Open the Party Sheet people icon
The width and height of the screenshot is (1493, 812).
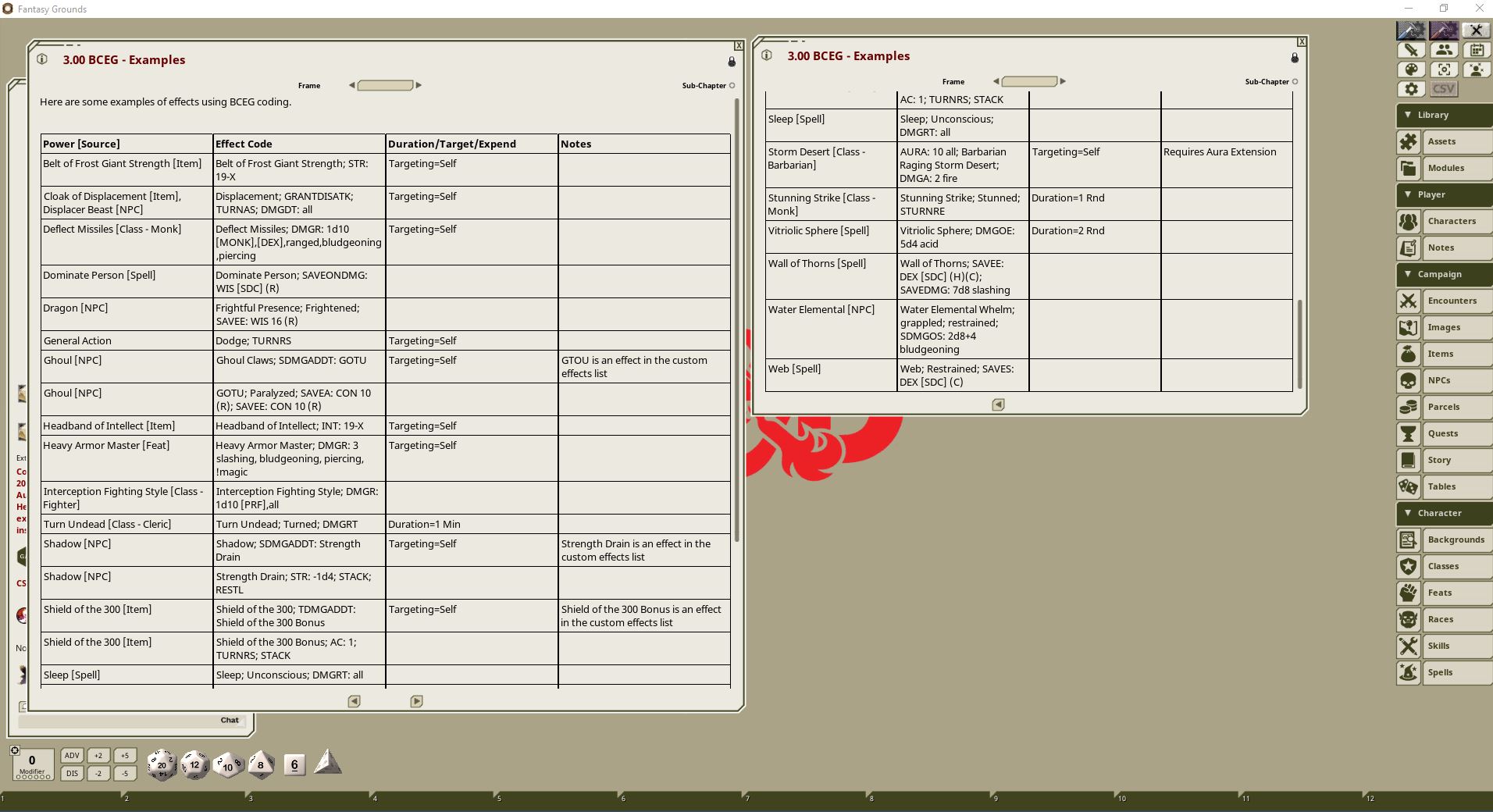(x=1444, y=50)
